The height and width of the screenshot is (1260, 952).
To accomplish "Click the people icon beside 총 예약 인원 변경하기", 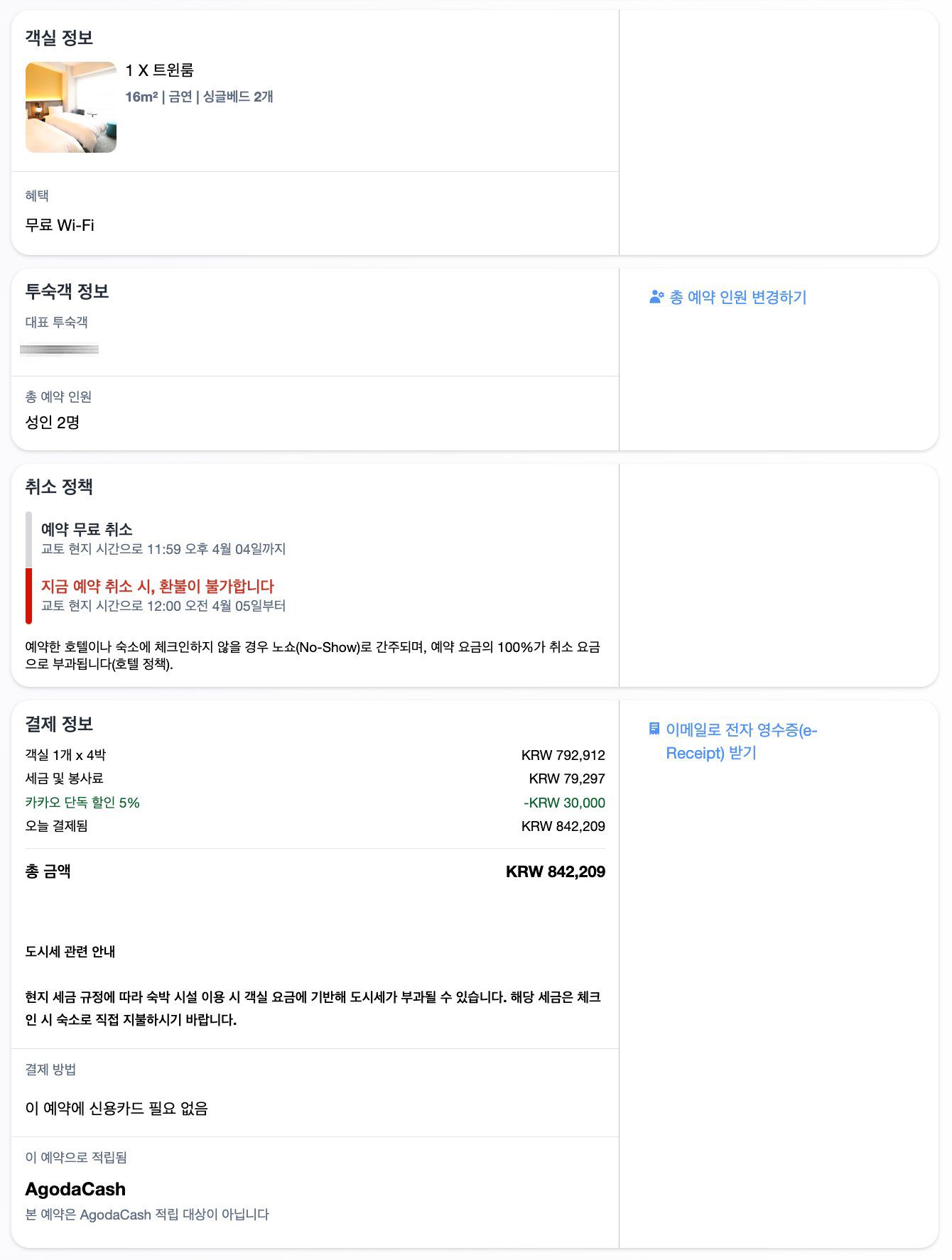I will point(656,297).
